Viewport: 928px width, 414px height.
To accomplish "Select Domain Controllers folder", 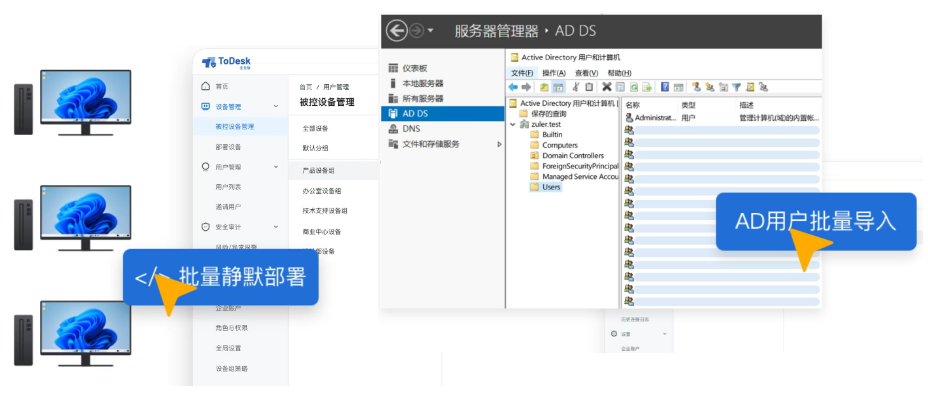I will pos(571,155).
